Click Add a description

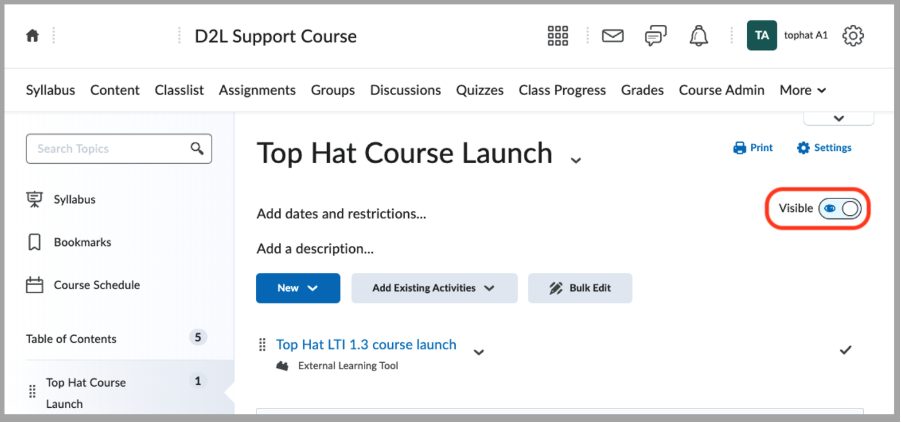point(315,249)
